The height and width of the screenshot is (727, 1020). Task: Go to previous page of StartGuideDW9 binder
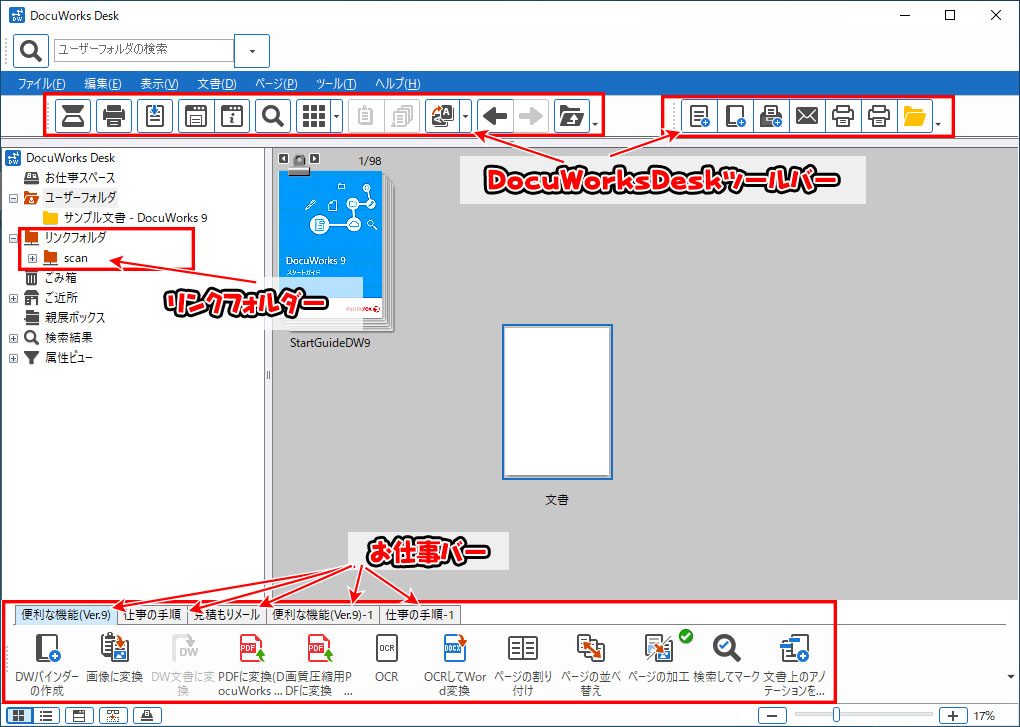[x=284, y=158]
